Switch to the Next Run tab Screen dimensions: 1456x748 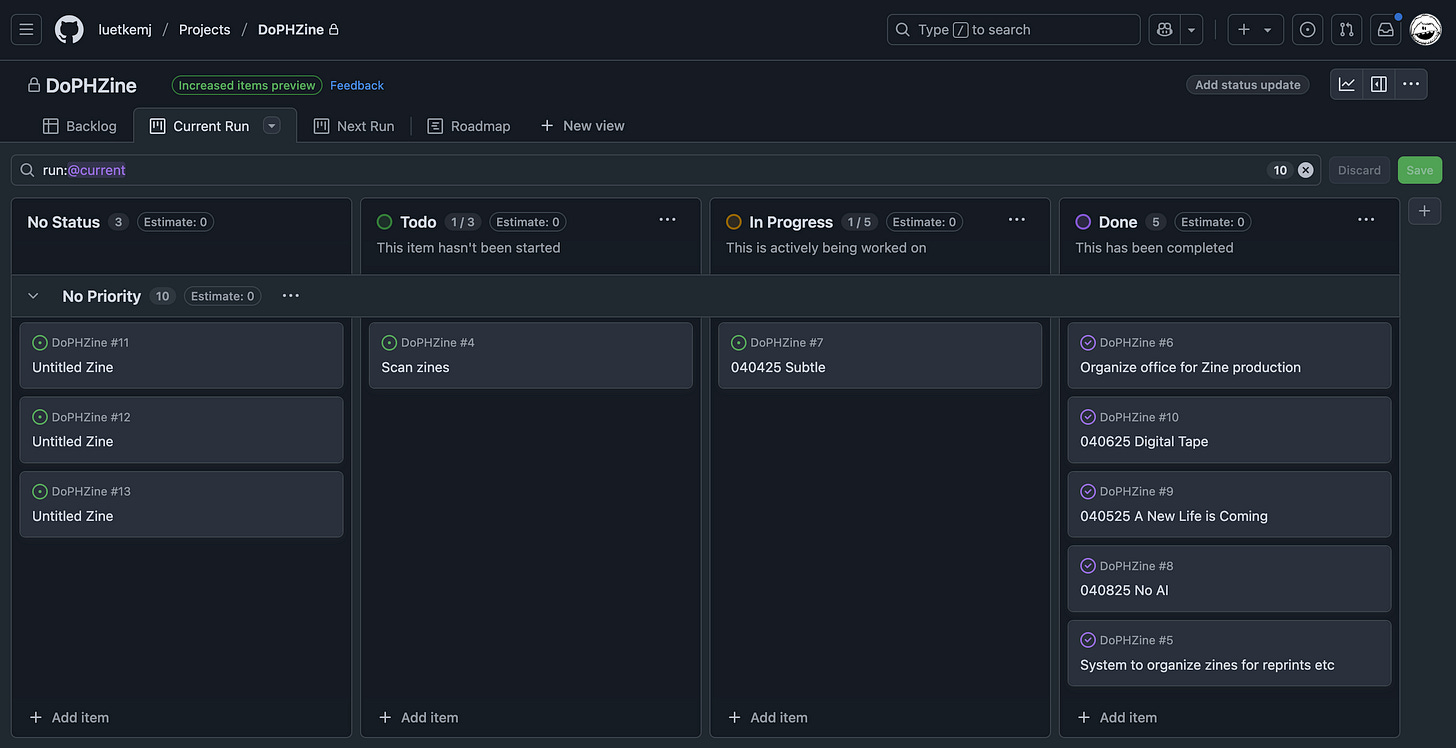[x=354, y=126]
